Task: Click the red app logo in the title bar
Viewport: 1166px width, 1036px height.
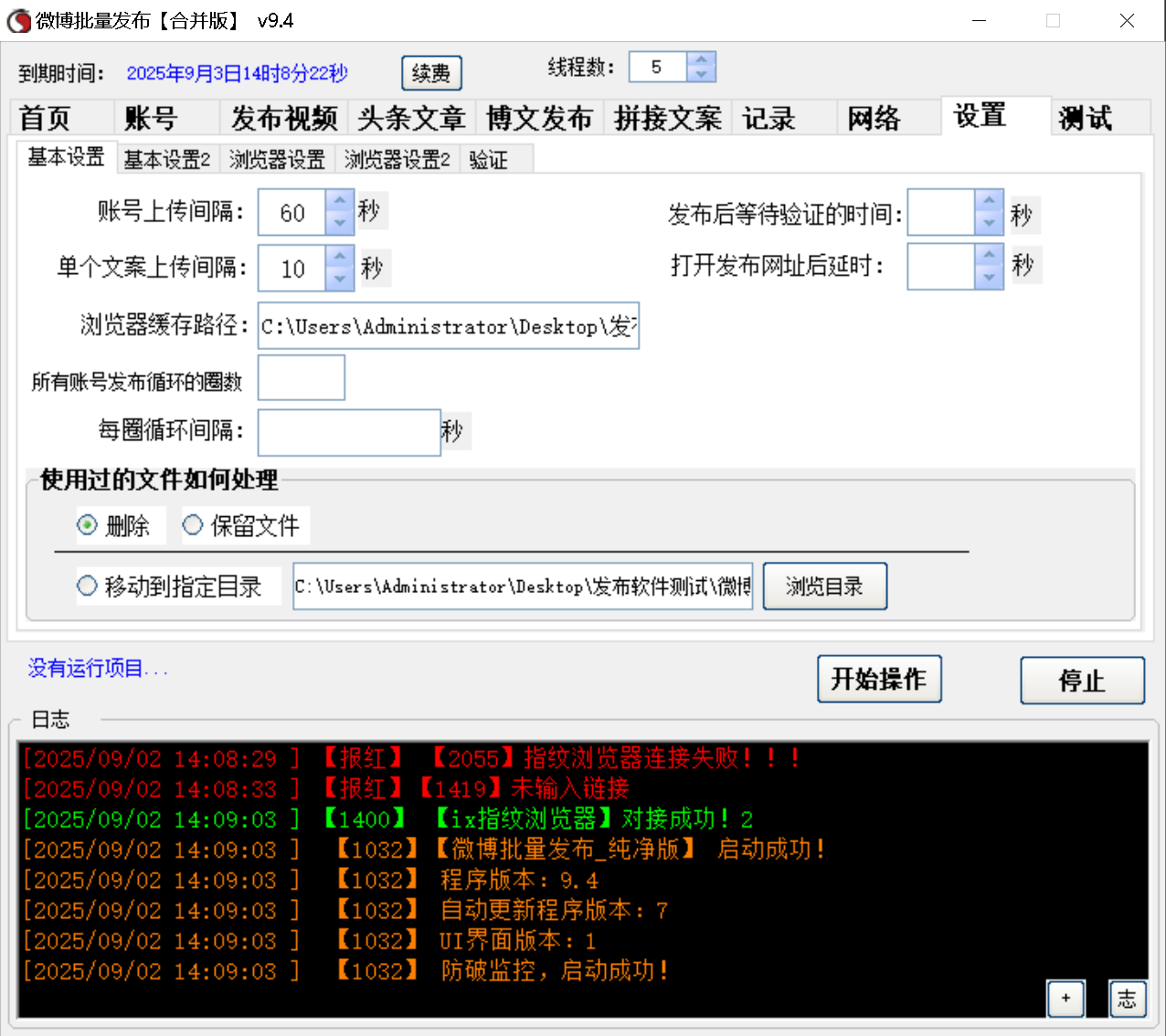Action: [17, 20]
